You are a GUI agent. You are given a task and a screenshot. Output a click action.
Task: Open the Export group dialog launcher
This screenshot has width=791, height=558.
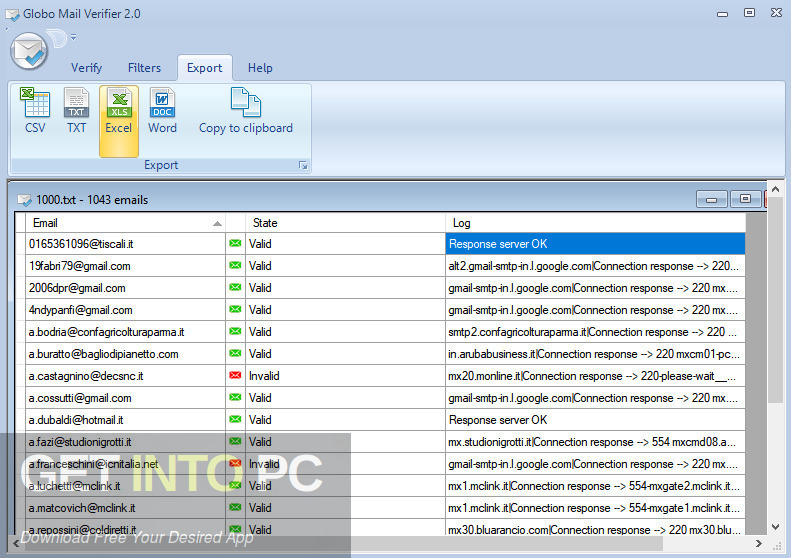(303, 165)
